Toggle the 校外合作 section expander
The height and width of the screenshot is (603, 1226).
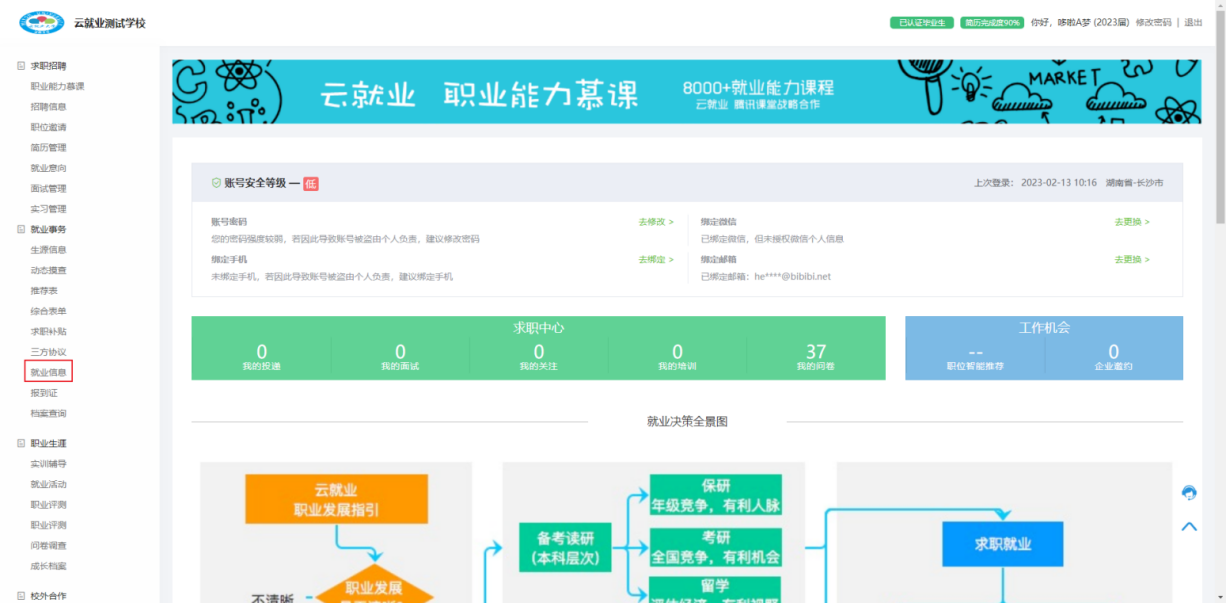click(x=21, y=596)
